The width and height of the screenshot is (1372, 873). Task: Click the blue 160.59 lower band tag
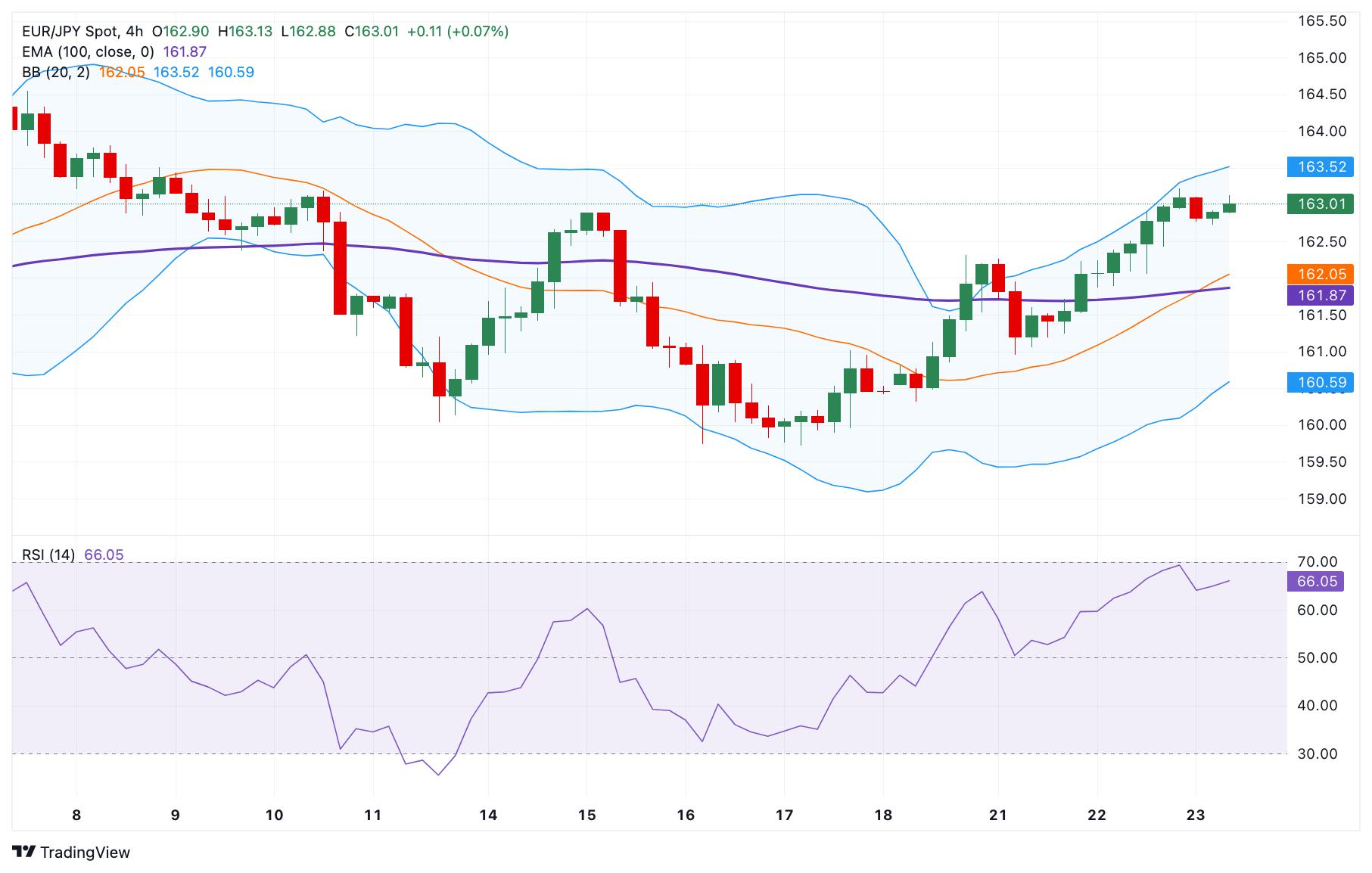pyautogui.click(x=1320, y=383)
